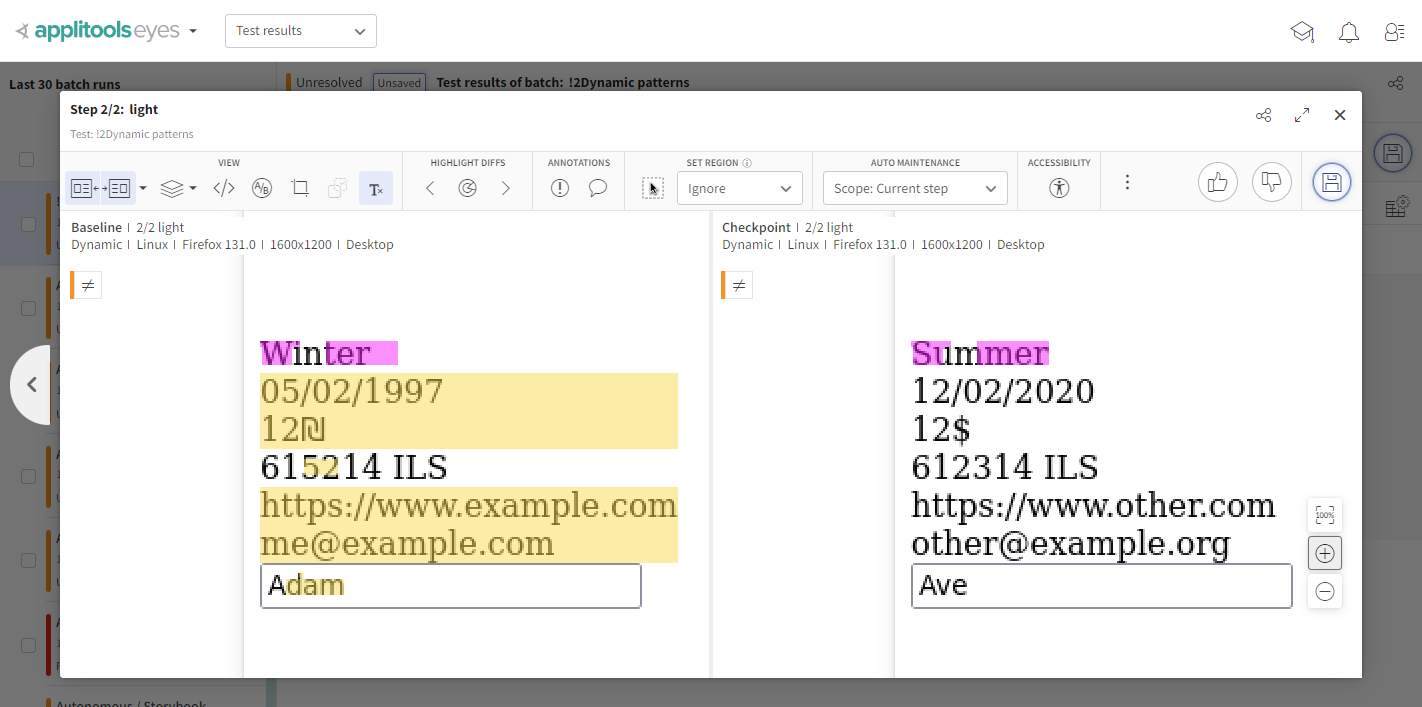Select the marquee tool under Set Region

(653, 187)
